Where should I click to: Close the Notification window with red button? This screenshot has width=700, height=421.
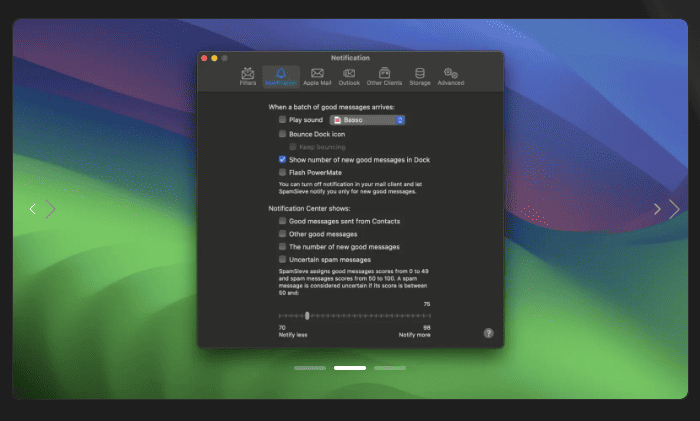[x=204, y=58]
